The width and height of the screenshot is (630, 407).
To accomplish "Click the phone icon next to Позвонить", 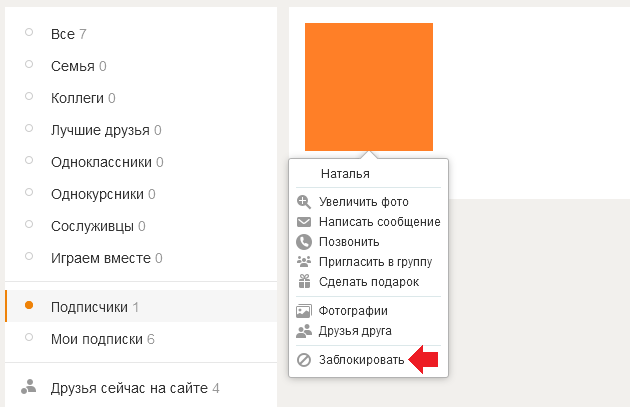I will point(304,242).
